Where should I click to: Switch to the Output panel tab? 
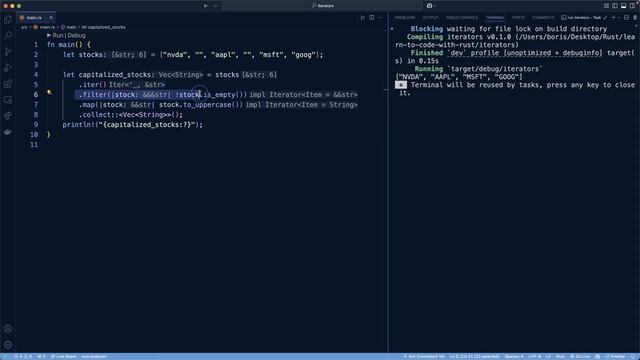430,18
